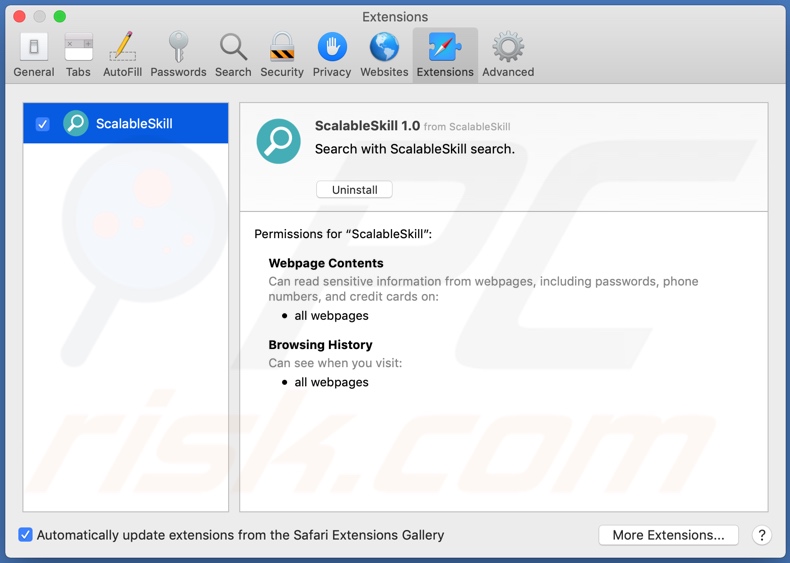Click the 'Webpage Contents' heading

326,263
